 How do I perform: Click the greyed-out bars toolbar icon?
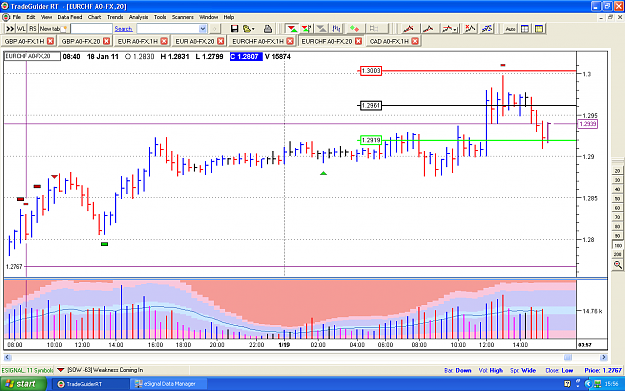point(374,29)
